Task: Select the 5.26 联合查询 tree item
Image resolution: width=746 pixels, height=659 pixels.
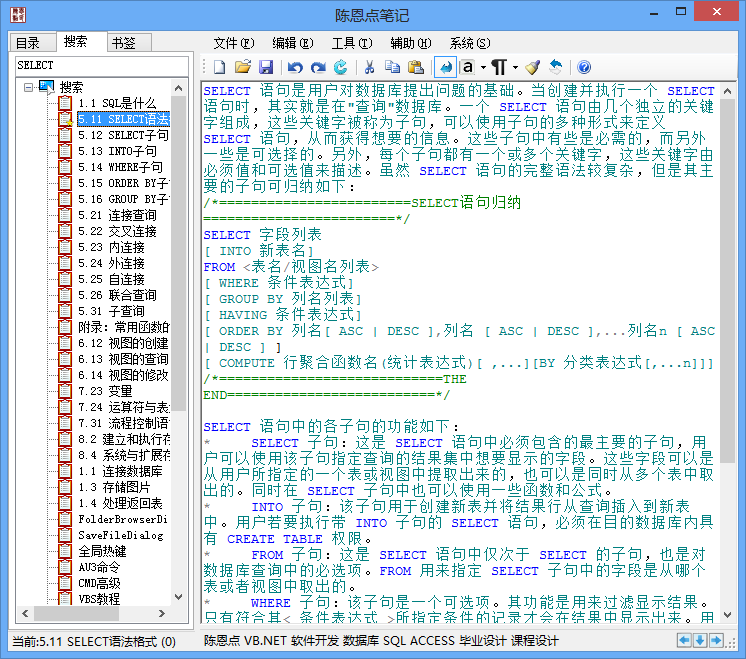Action: pyautogui.click(x=117, y=295)
